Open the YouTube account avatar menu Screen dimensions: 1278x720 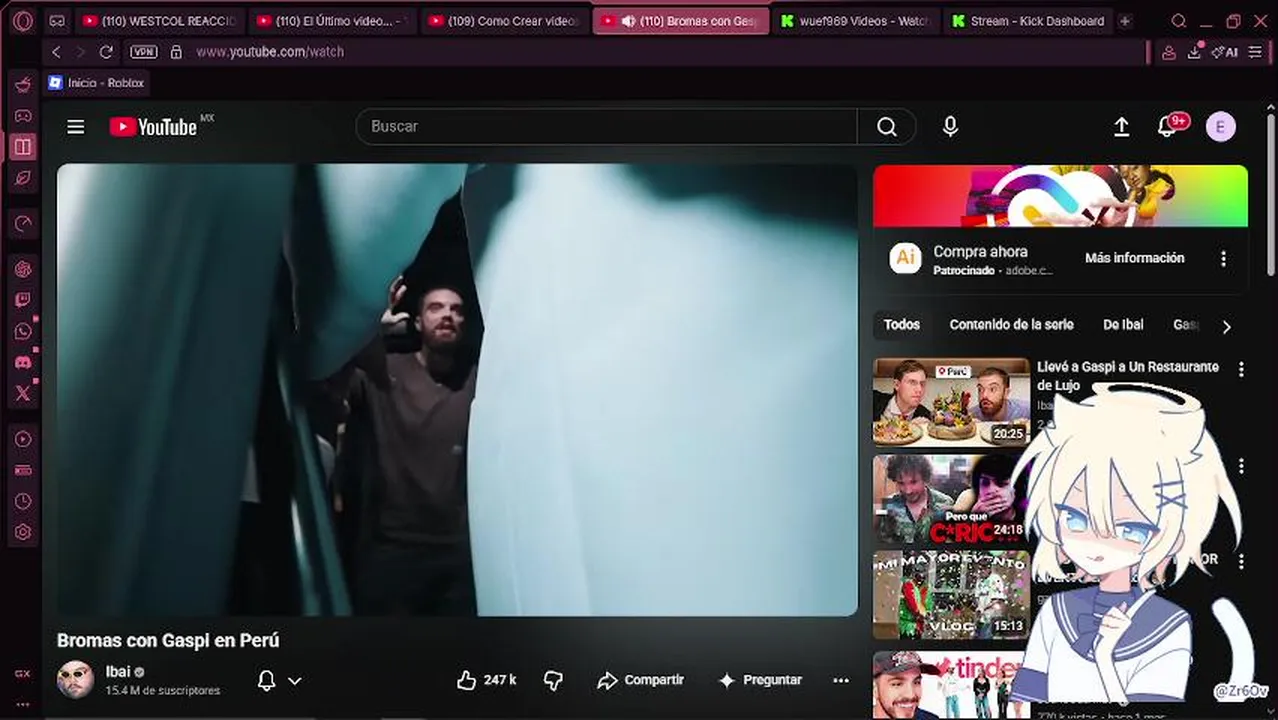point(1220,126)
